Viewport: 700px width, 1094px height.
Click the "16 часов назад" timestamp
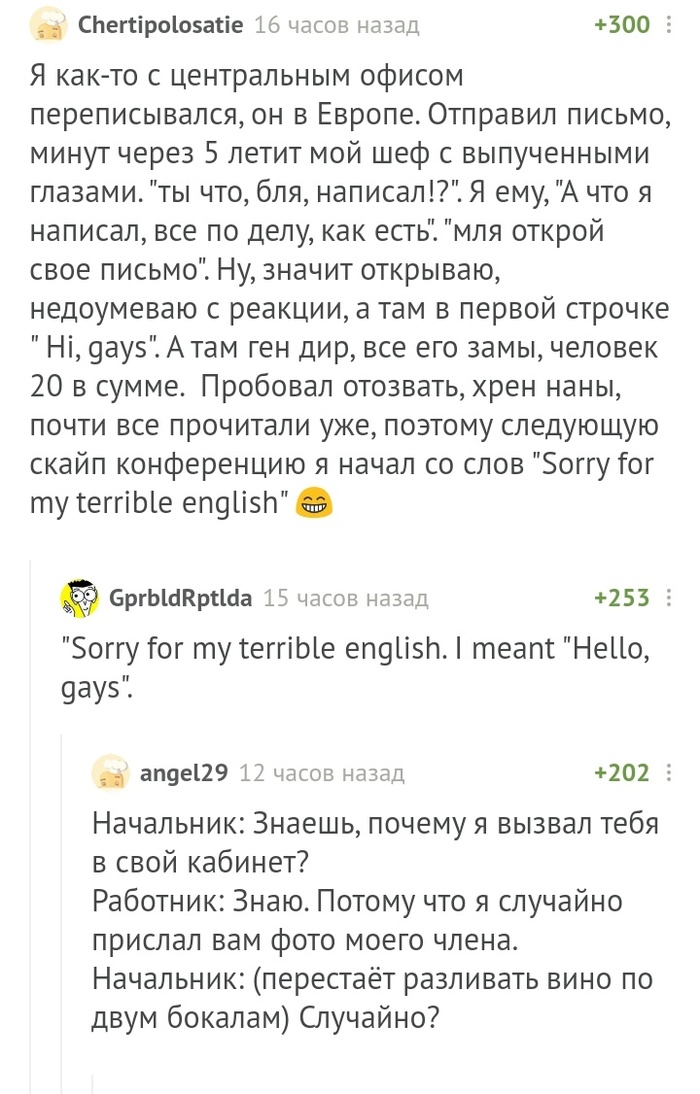(337, 26)
